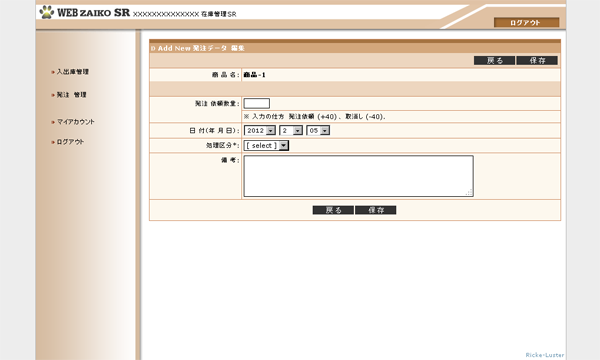Click the 備考 text area resize grip
600x360 pixels.
tap(470, 193)
